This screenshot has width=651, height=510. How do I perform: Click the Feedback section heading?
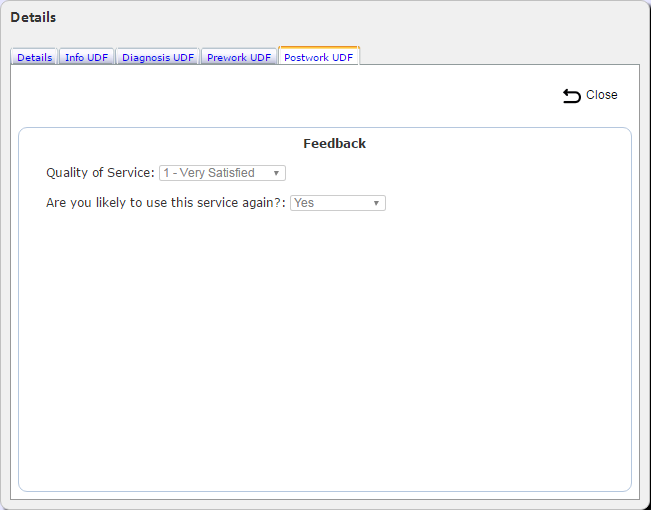coord(335,144)
